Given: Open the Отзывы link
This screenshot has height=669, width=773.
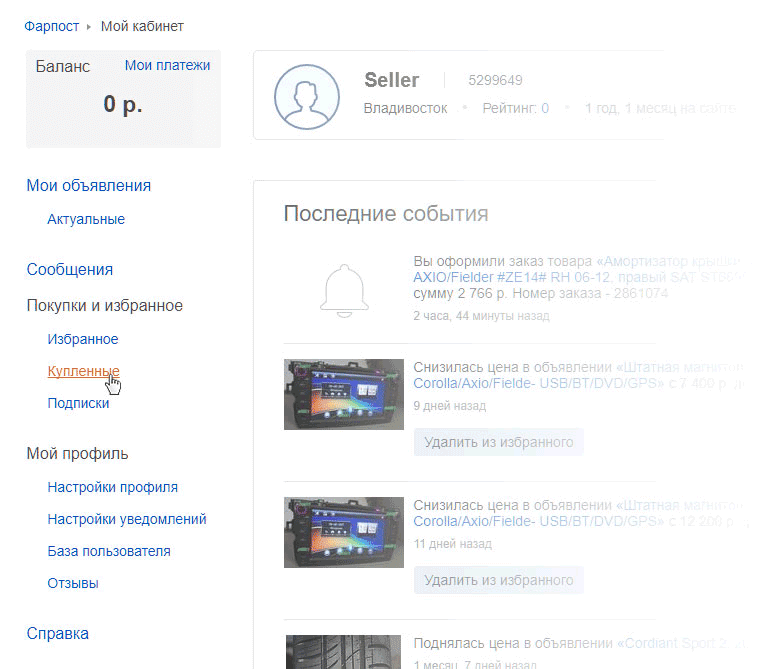Looking at the screenshot, I should (x=73, y=583).
